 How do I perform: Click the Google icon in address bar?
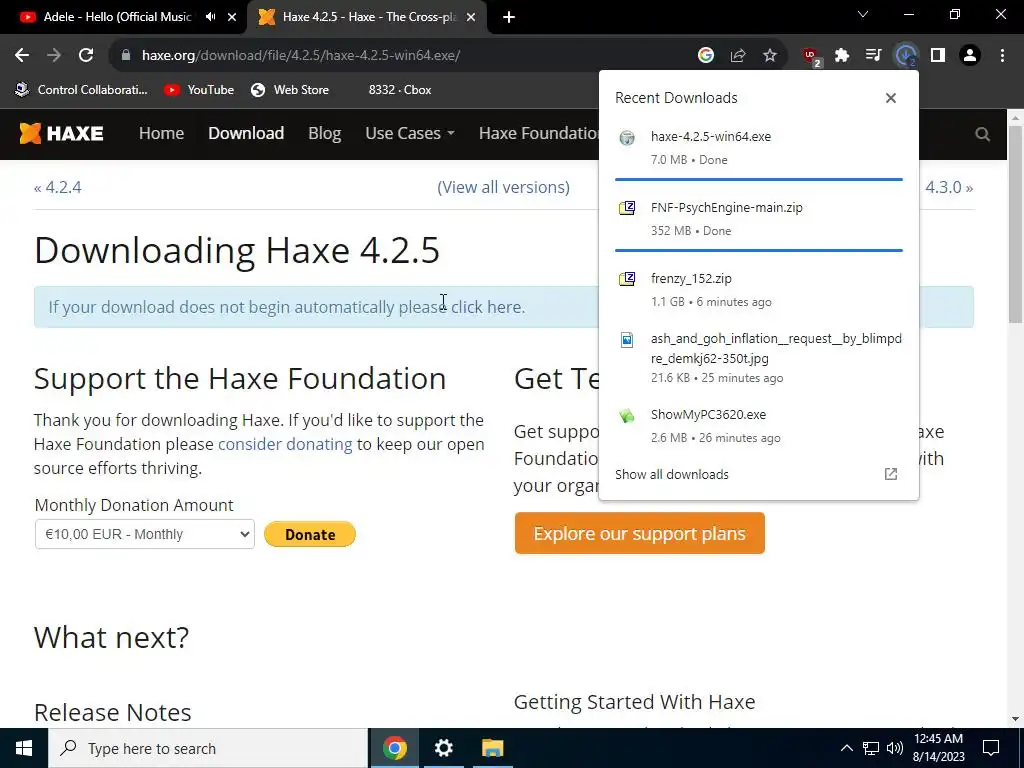705,56
